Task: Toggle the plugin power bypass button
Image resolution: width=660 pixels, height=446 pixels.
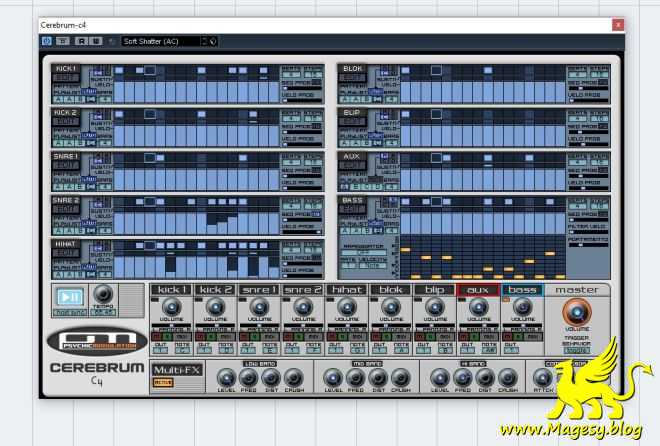Action: pyautogui.click(x=46, y=41)
